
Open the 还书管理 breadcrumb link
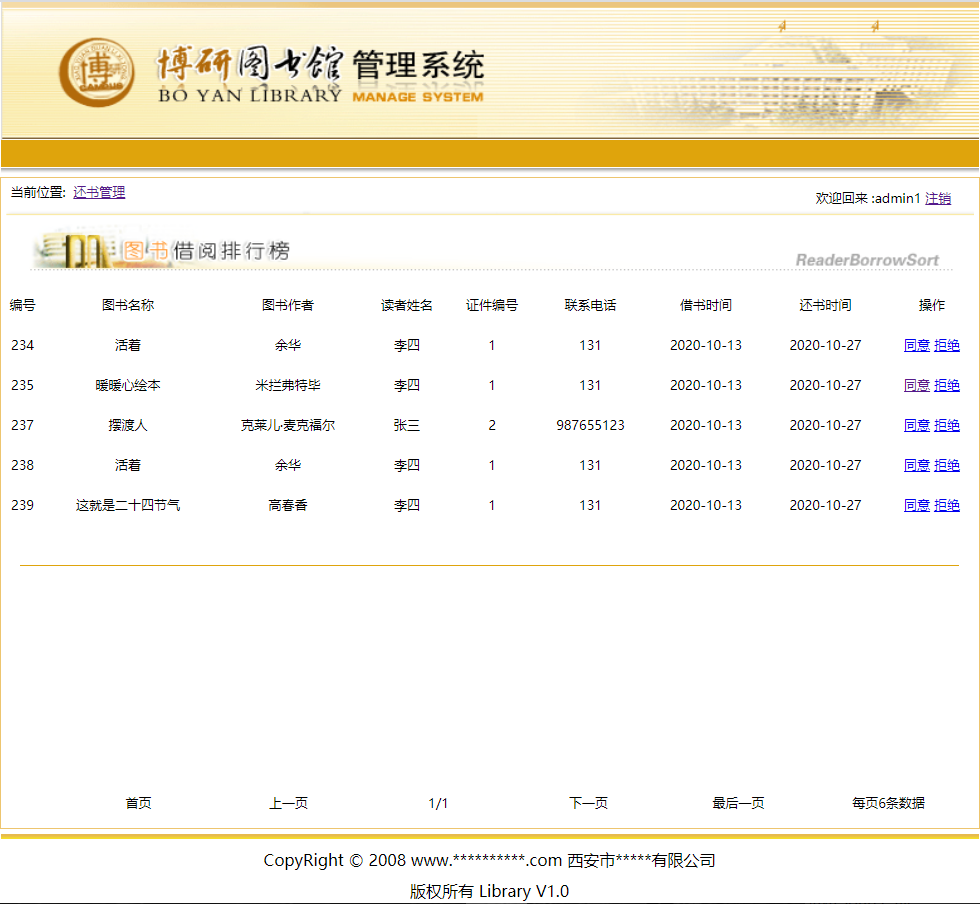click(x=99, y=193)
